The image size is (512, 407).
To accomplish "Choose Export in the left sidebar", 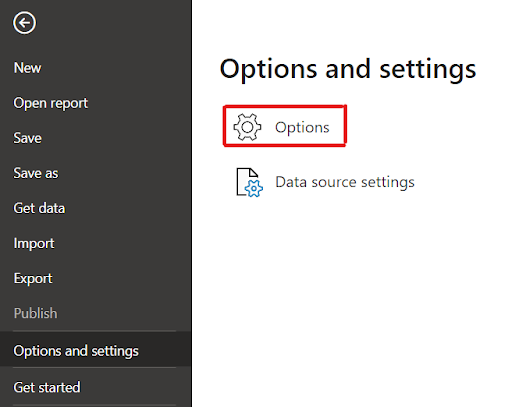I will (x=33, y=279).
